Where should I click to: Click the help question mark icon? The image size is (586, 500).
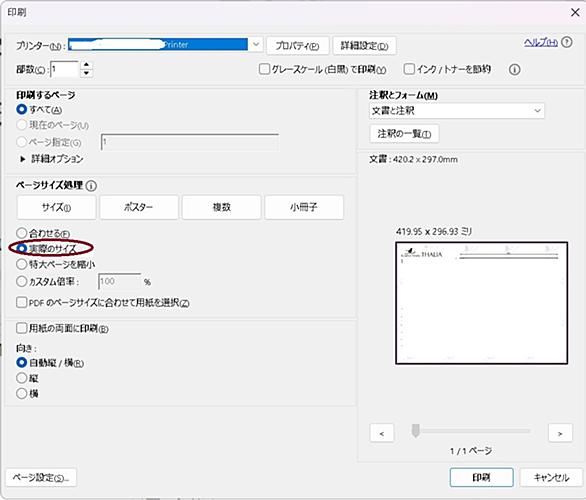567,42
